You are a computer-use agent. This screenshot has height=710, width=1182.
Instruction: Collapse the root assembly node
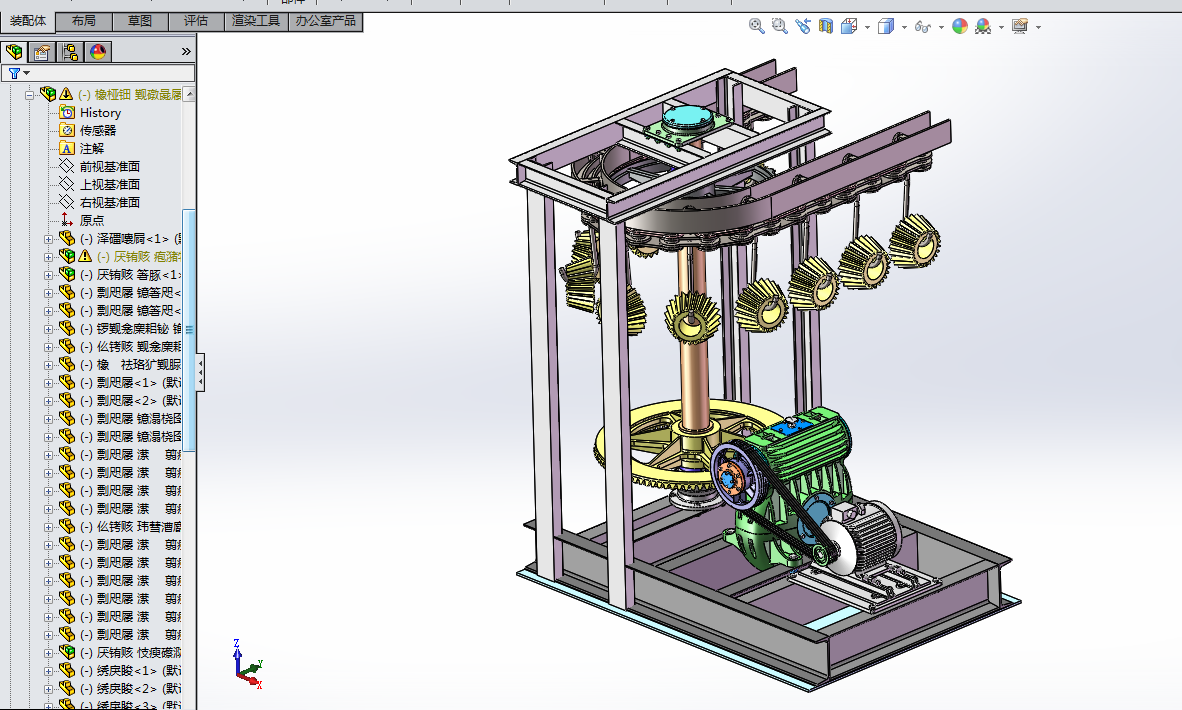[x=29, y=94]
